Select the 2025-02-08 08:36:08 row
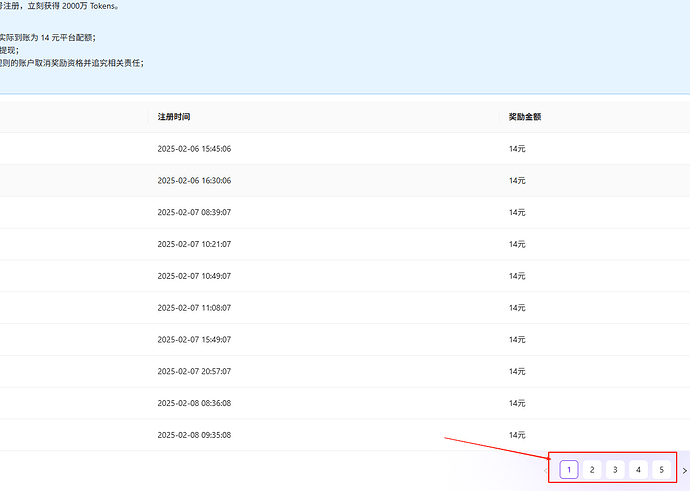This screenshot has width=690, height=491. 345,403
